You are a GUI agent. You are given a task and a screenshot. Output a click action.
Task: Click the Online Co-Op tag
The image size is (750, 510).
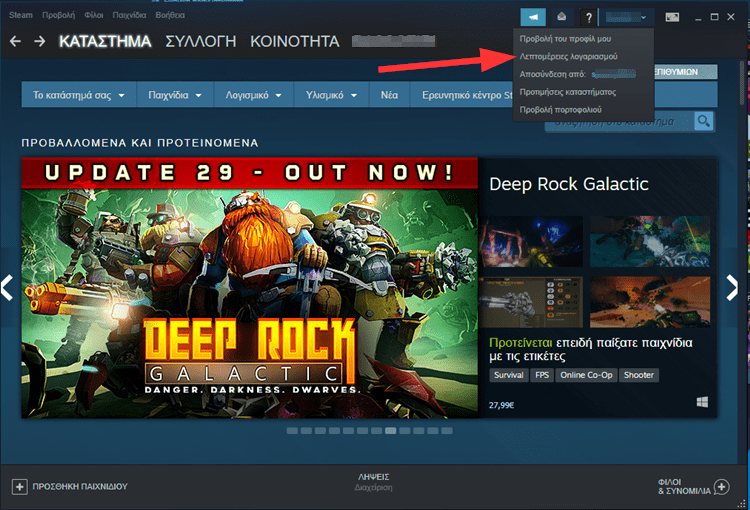(x=586, y=375)
